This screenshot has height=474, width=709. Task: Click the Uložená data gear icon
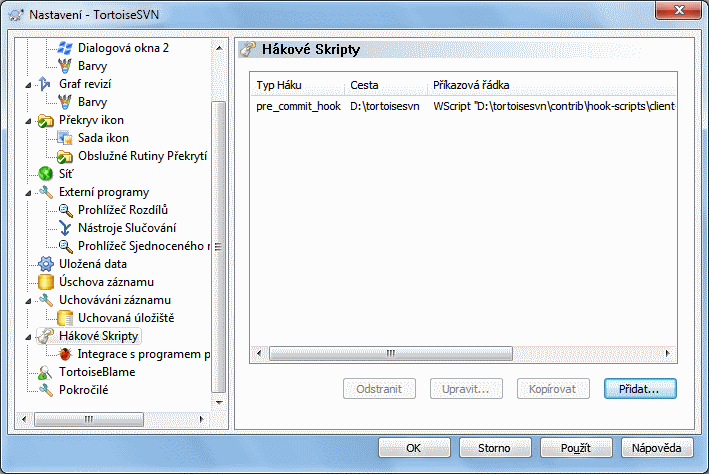46,264
